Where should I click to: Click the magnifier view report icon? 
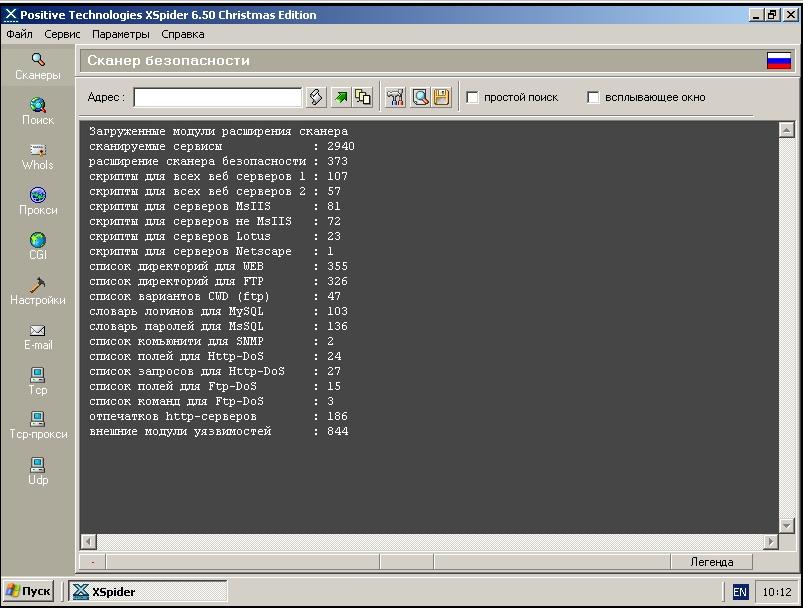point(420,97)
